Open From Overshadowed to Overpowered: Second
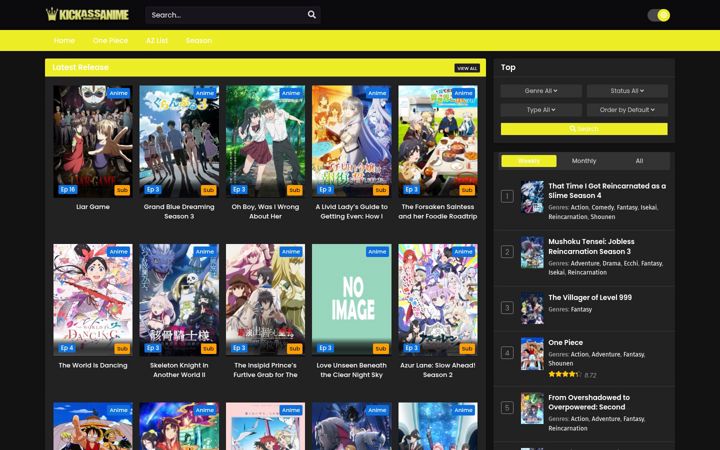 click(x=589, y=402)
